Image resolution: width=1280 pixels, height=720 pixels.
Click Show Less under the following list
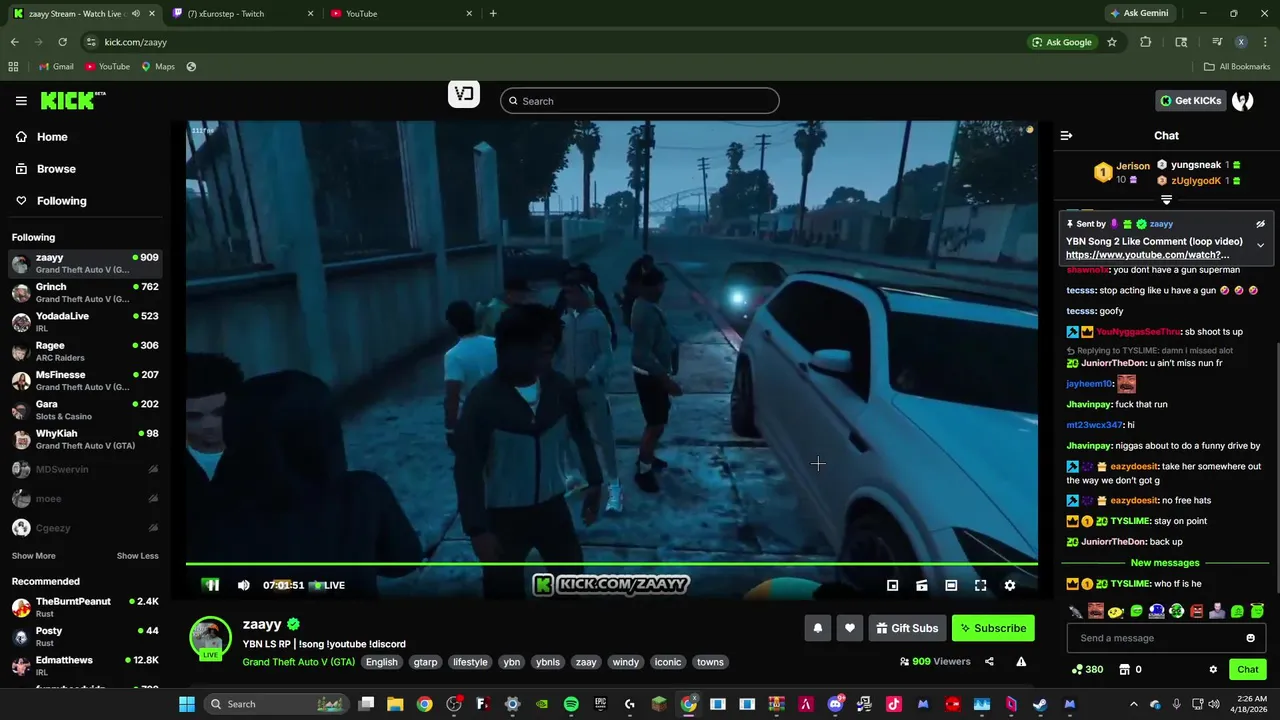click(x=137, y=556)
